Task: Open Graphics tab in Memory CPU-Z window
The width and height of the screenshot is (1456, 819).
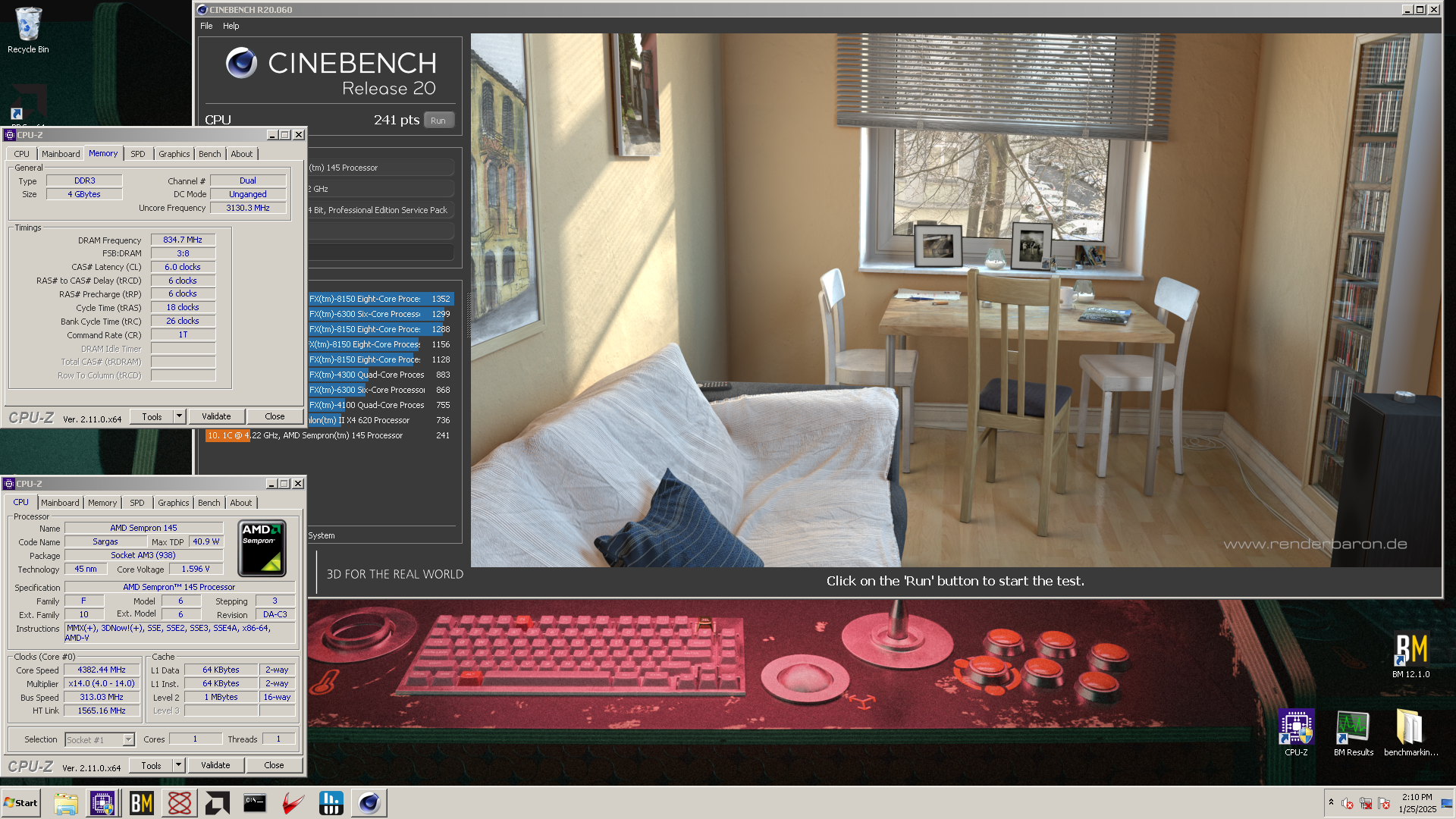Action: [174, 154]
